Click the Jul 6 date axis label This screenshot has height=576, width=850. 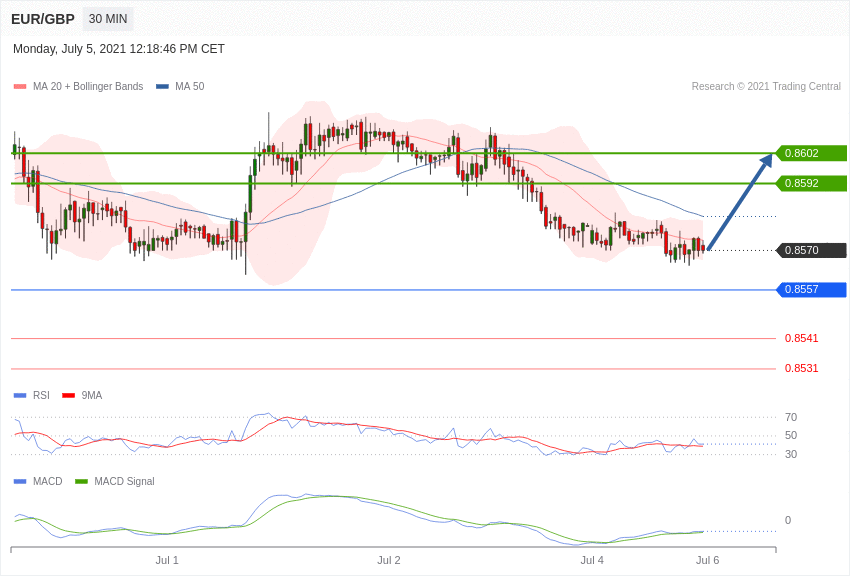(707, 560)
